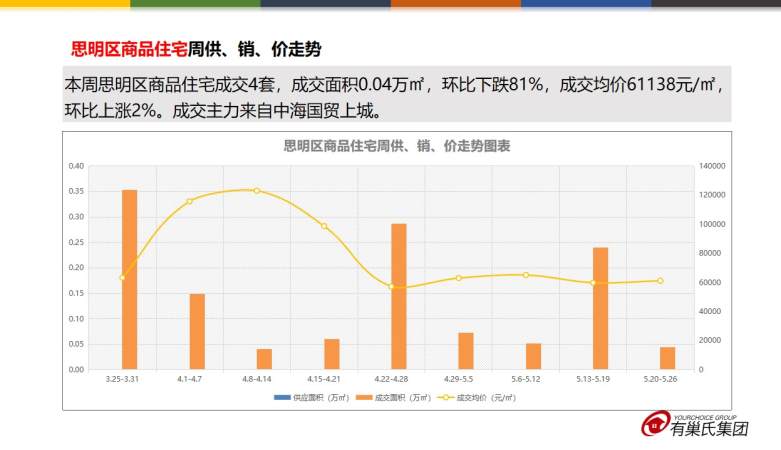Screen dimensions: 781x450
Task: Click the blue 供应面积 legend swatch
Action: click(x=282, y=398)
